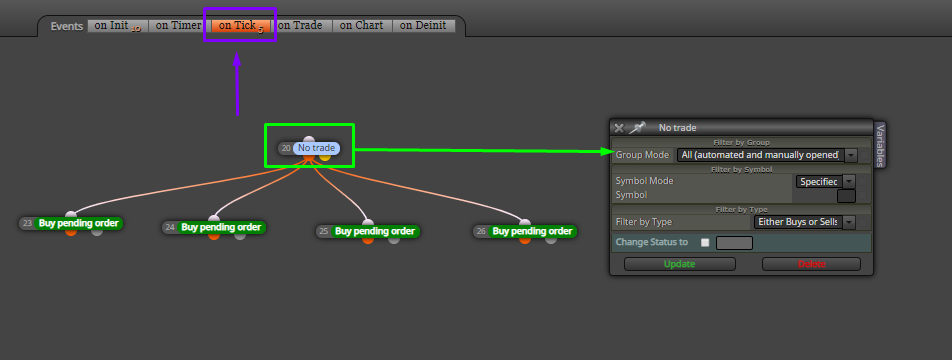The width and height of the screenshot is (952, 360).
Task: Click the Symbol input field
Action: point(846,195)
